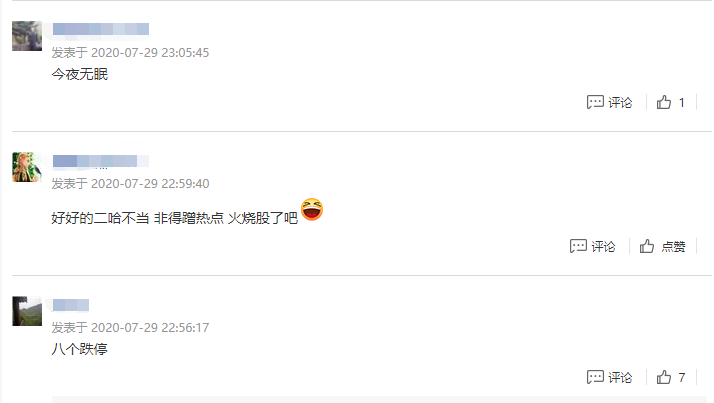Click the '点赞' label on second comment
This screenshot has height=403, width=714.
point(673,246)
